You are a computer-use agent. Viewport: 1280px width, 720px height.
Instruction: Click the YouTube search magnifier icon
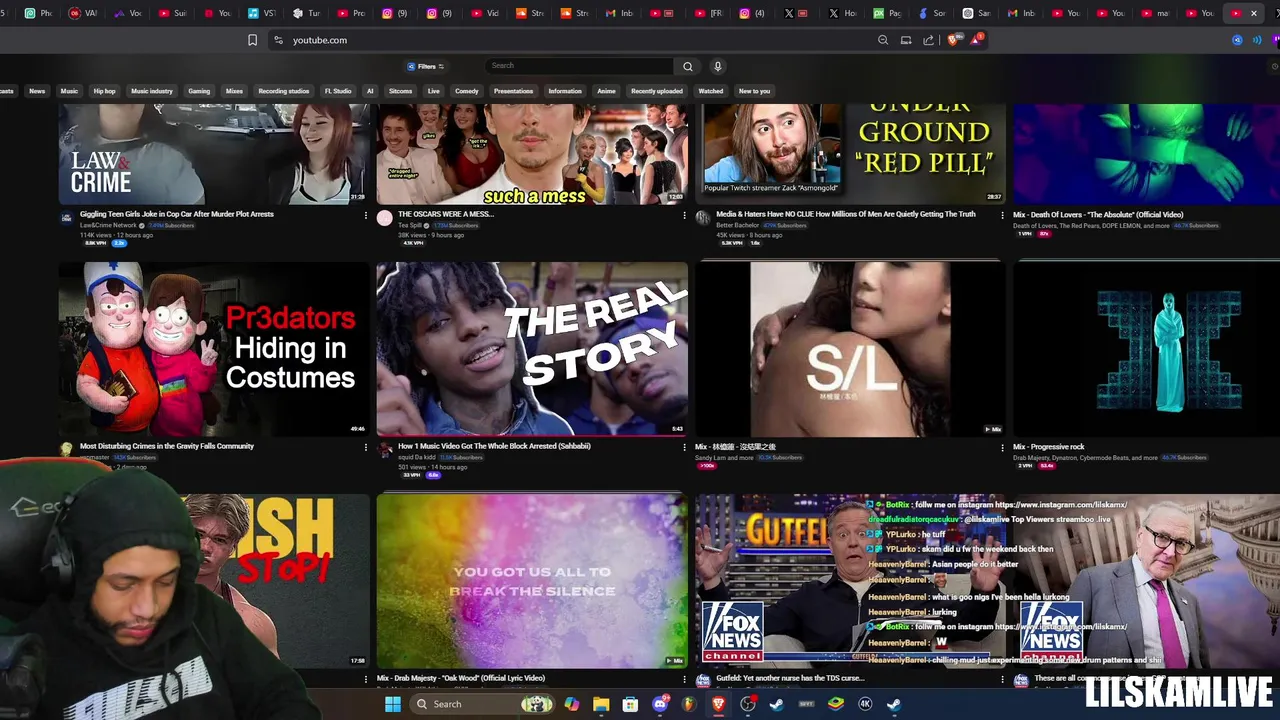coord(687,66)
